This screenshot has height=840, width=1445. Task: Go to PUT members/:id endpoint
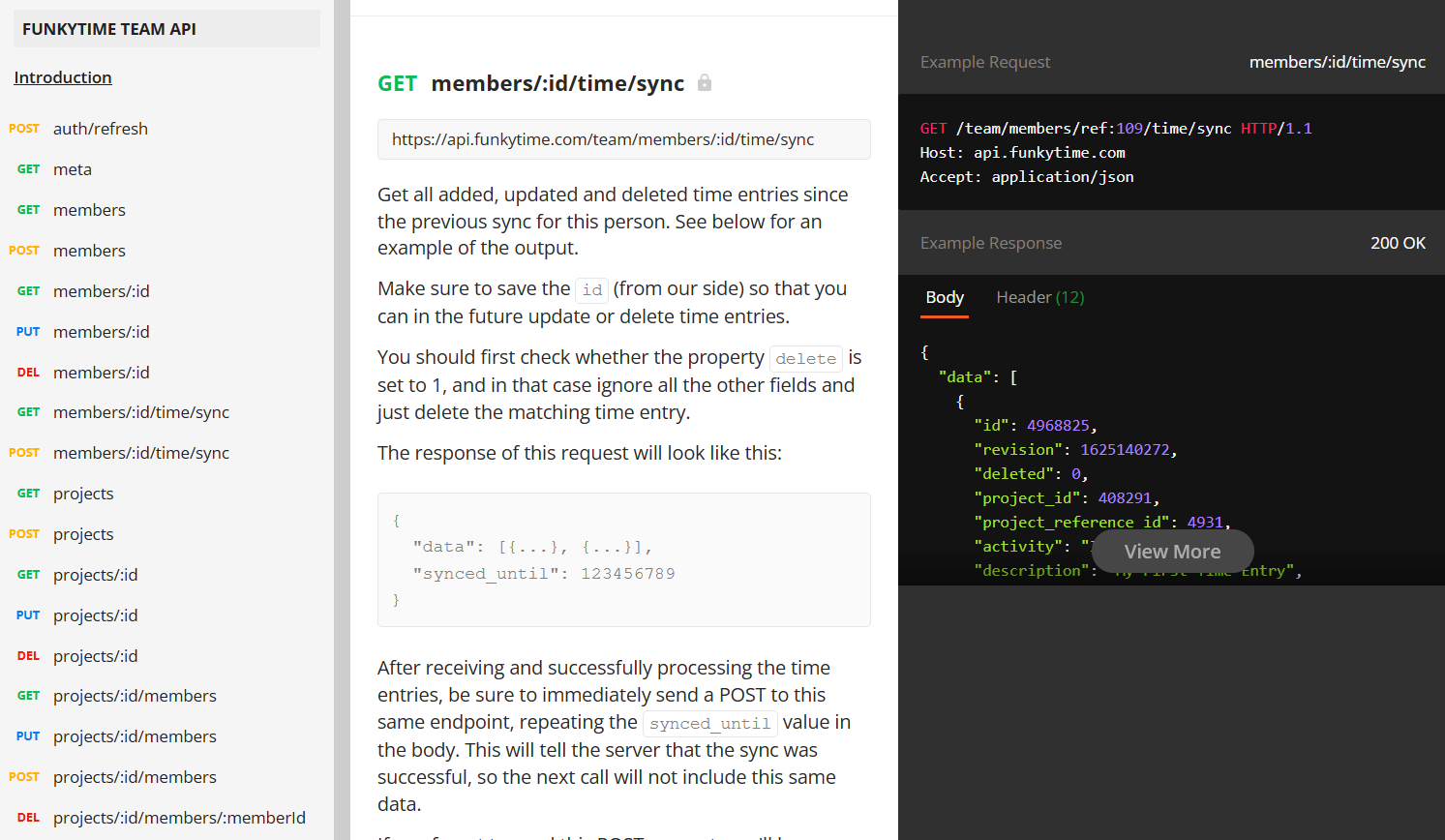click(x=83, y=332)
